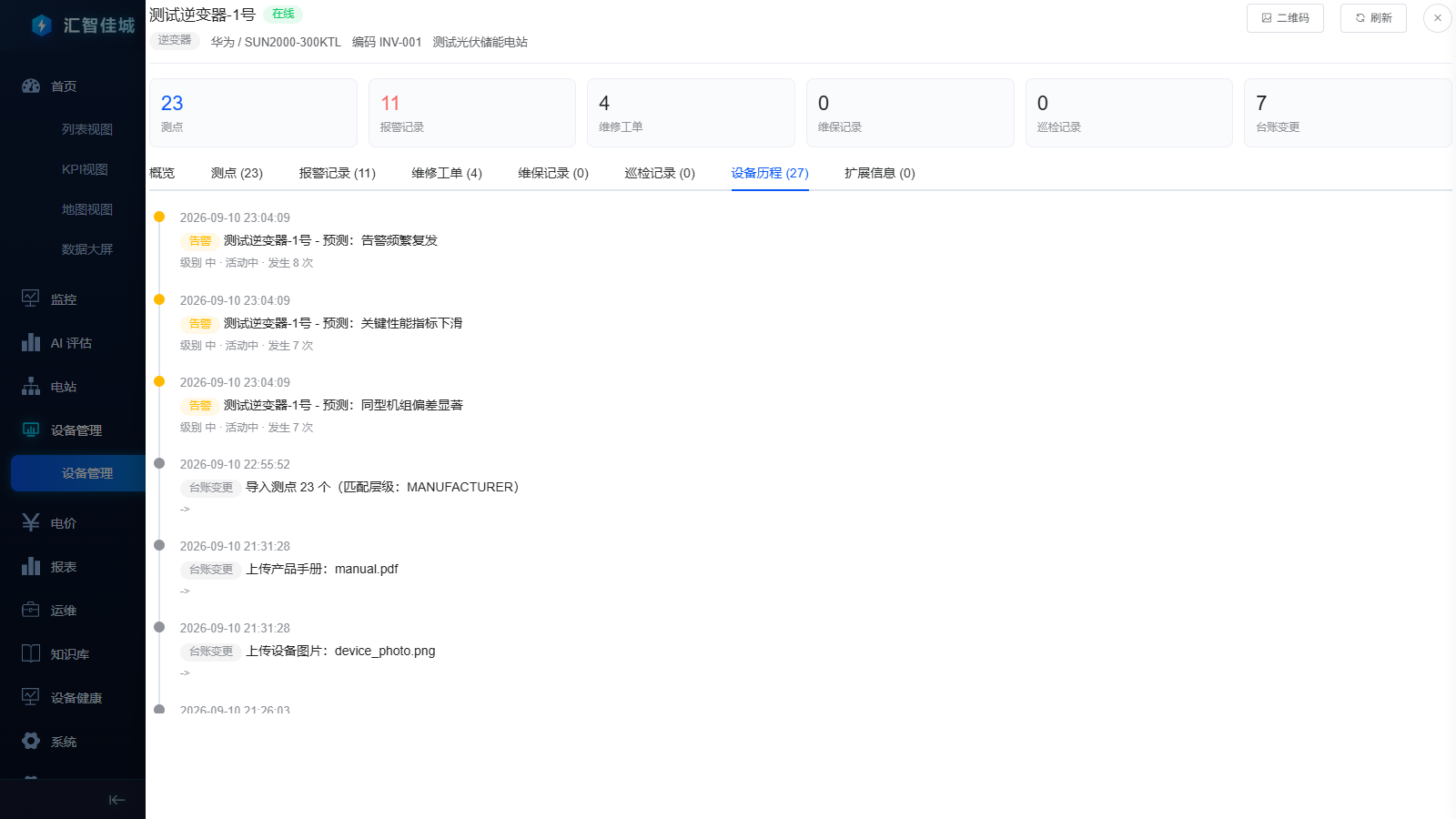Image resolution: width=1456 pixels, height=819 pixels.
Task: Select KPI视图 in the sidebar
Action: pyautogui.click(x=85, y=169)
